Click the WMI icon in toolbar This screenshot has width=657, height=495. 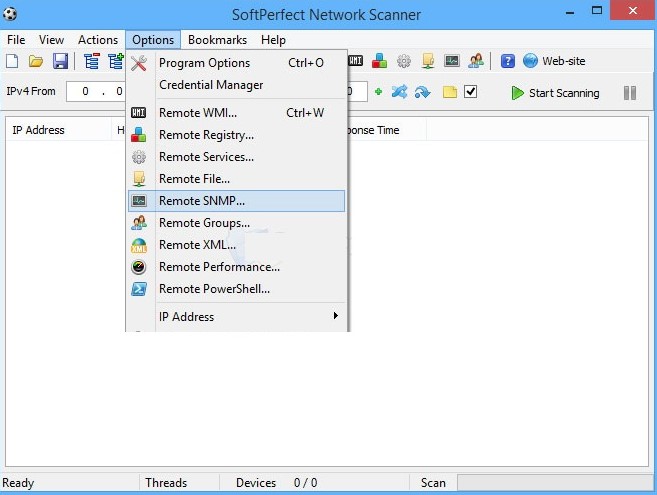[x=356, y=61]
